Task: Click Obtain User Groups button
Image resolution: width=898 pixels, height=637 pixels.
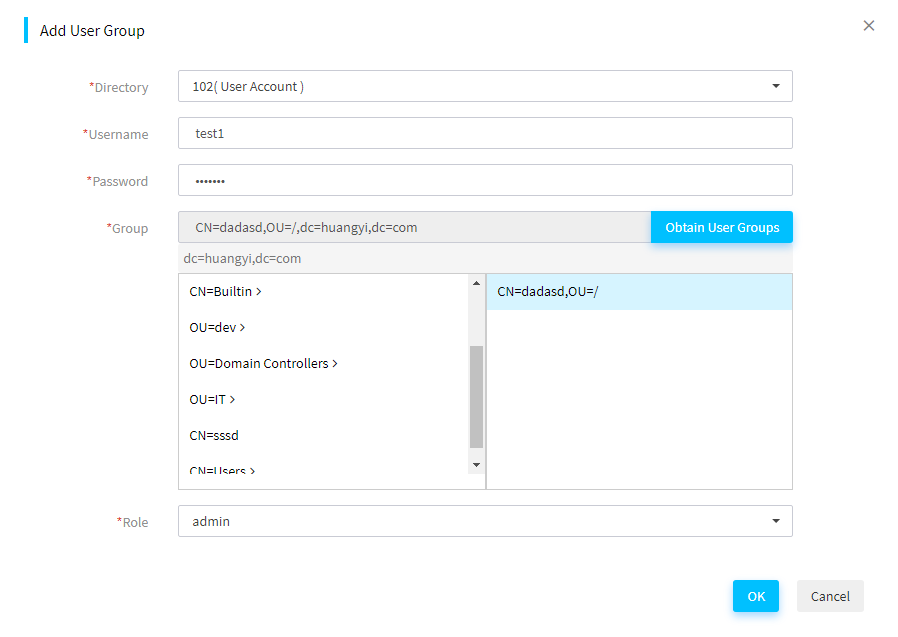Action: point(722,227)
